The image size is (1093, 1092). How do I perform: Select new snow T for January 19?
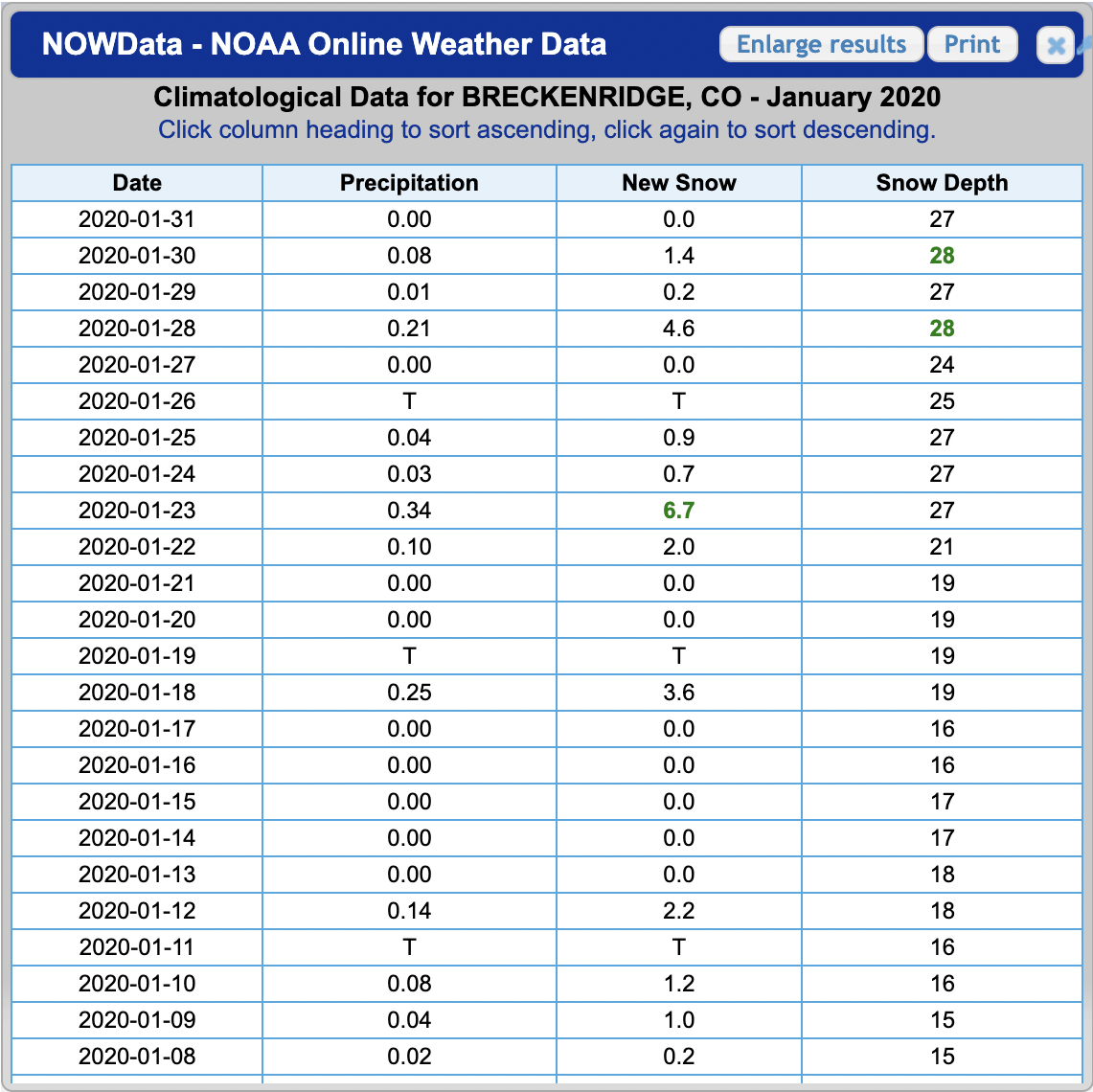(x=679, y=656)
